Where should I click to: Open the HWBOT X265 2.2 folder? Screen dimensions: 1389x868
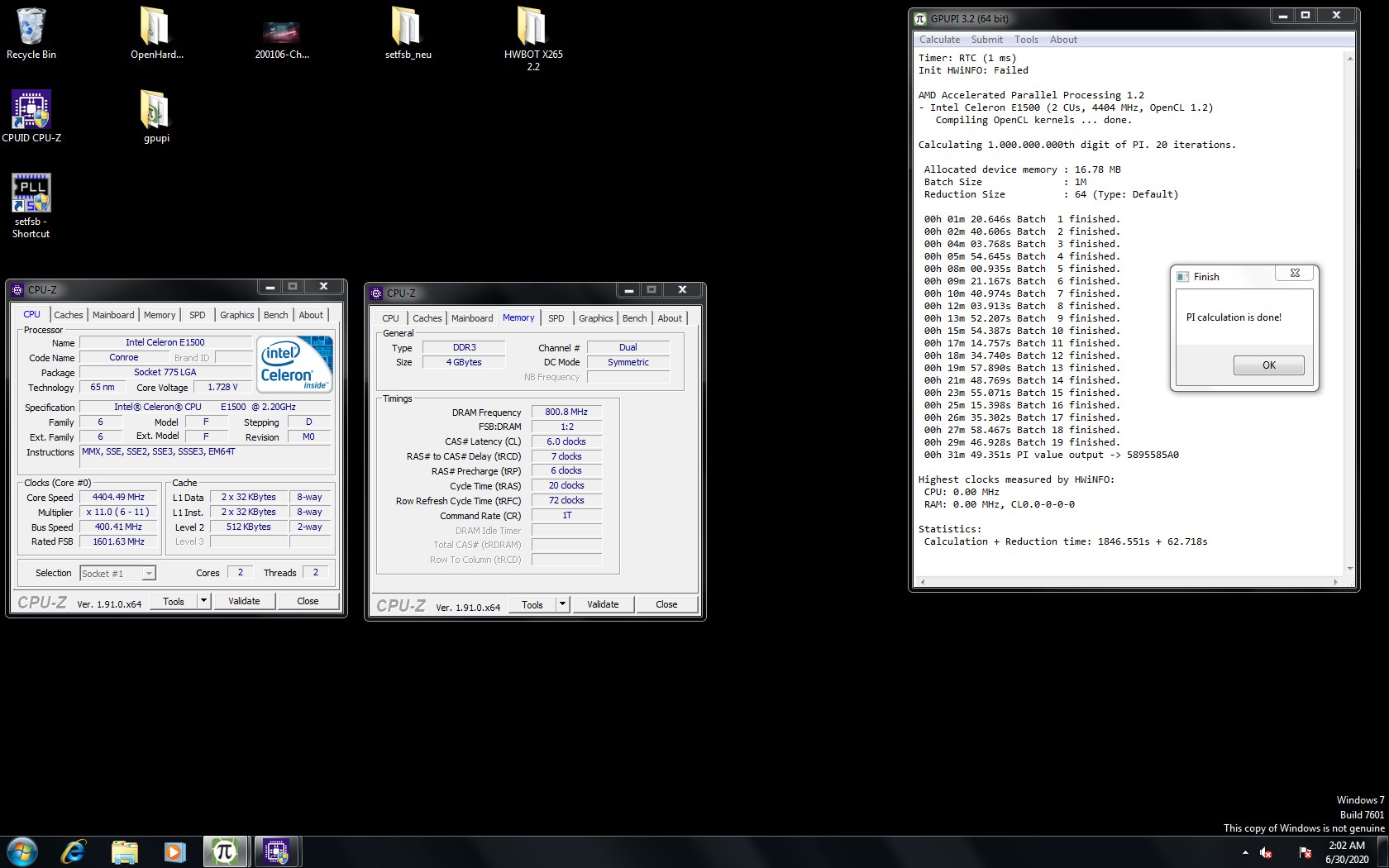click(533, 38)
